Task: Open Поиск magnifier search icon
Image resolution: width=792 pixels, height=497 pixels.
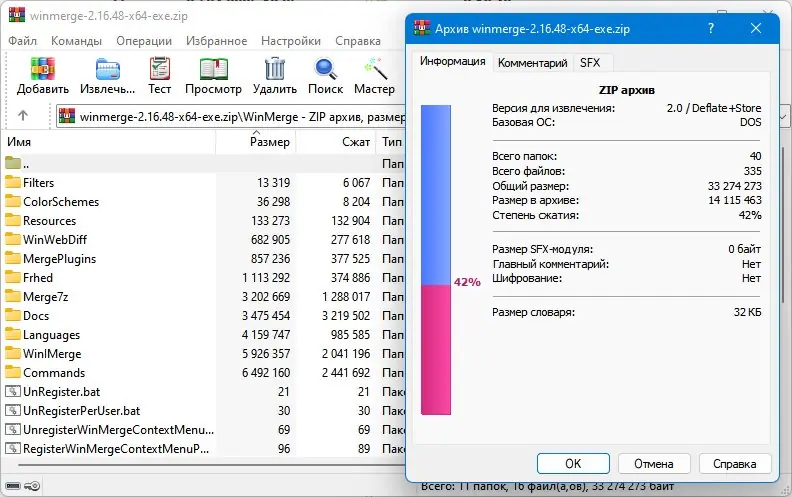Action: point(325,69)
